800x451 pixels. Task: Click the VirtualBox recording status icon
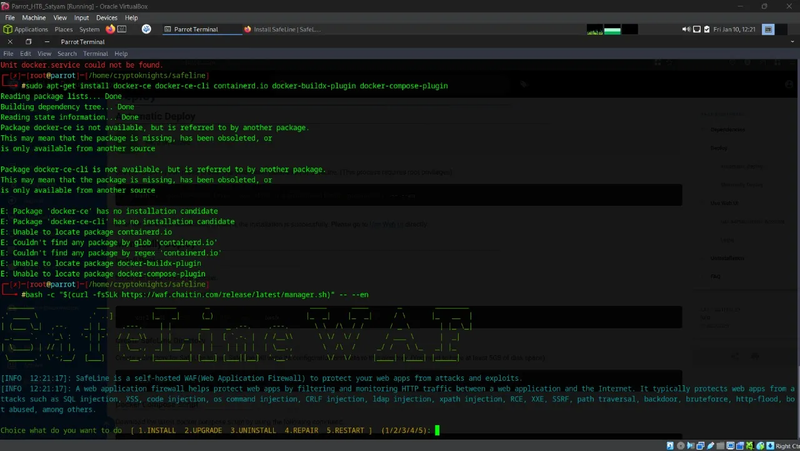point(740,446)
